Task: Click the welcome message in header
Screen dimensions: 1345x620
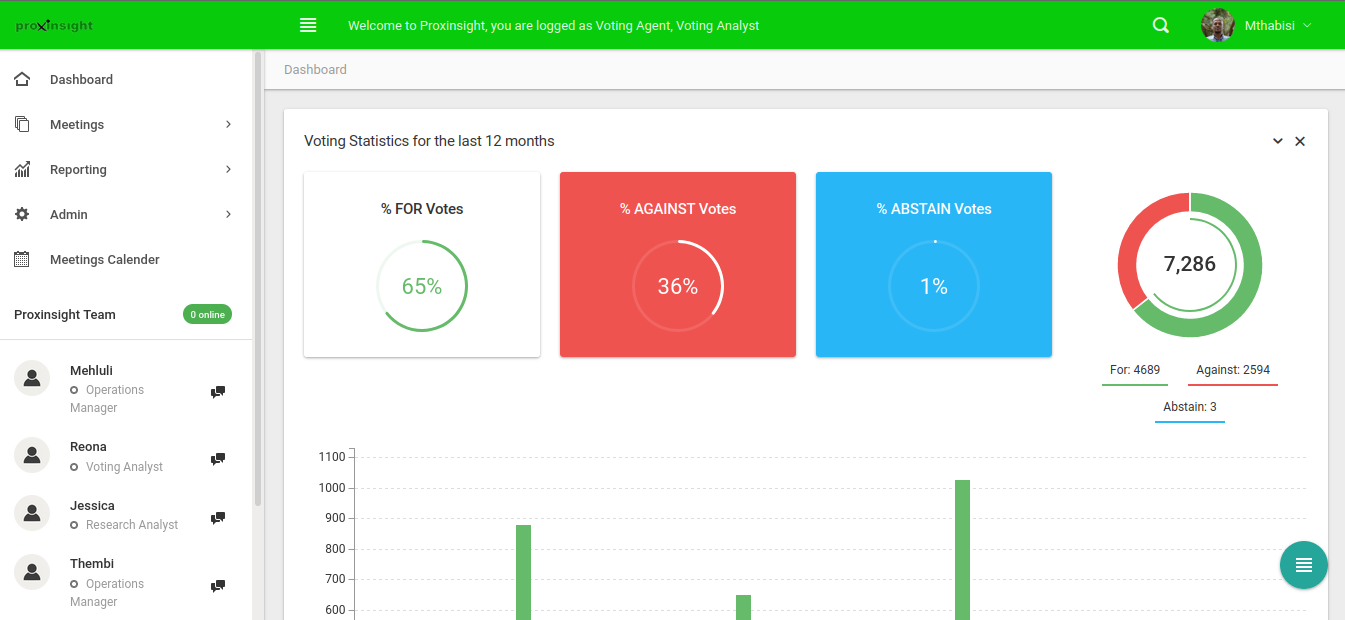Action: (554, 26)
